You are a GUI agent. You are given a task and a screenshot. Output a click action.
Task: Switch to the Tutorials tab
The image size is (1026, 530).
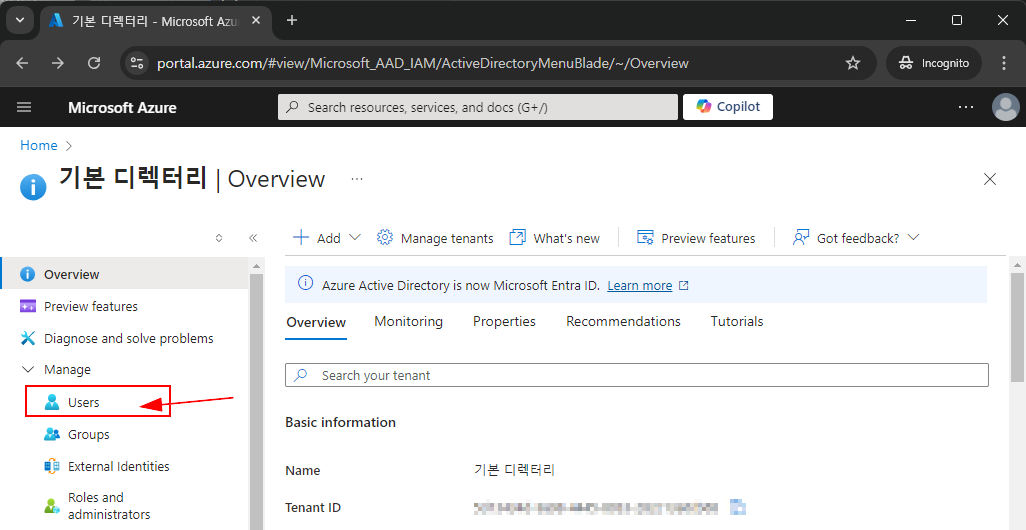737,321
